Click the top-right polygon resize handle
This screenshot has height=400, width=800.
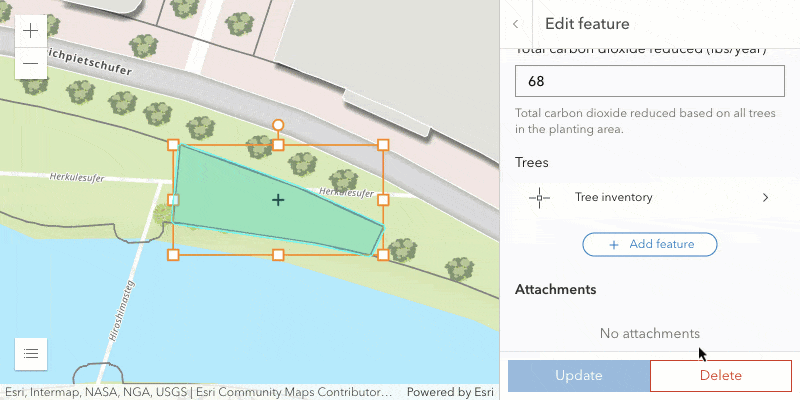383,145
